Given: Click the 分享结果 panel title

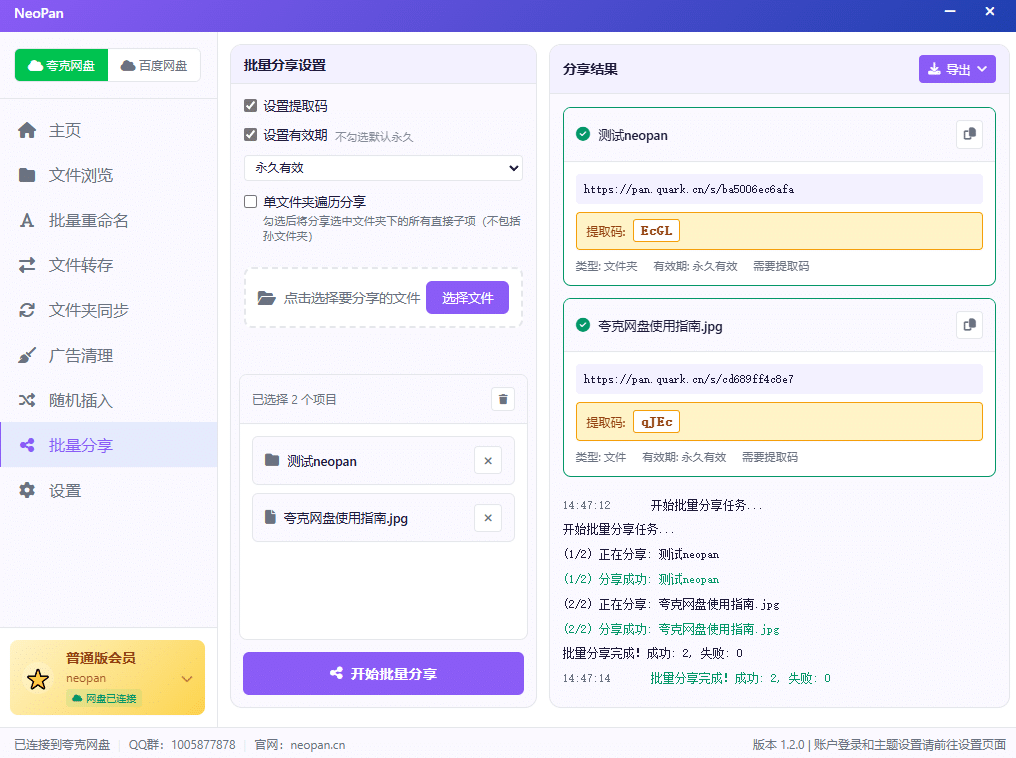Looking at the screenshot, I should point(590,69).
